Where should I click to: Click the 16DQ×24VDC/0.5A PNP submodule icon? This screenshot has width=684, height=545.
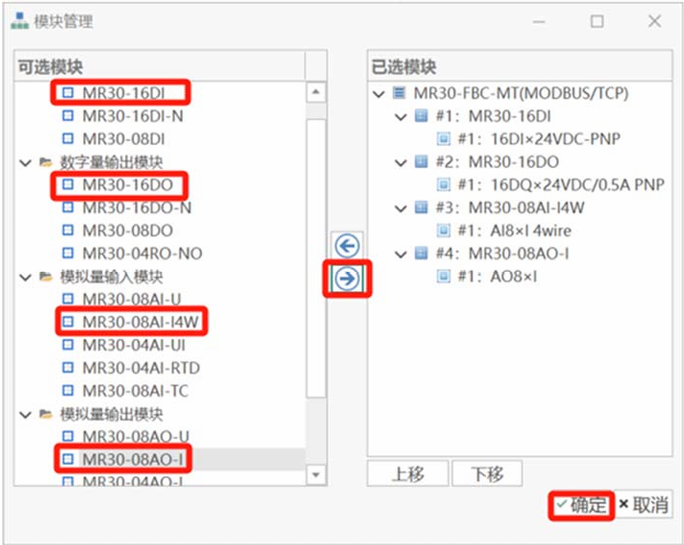point(443,185)
